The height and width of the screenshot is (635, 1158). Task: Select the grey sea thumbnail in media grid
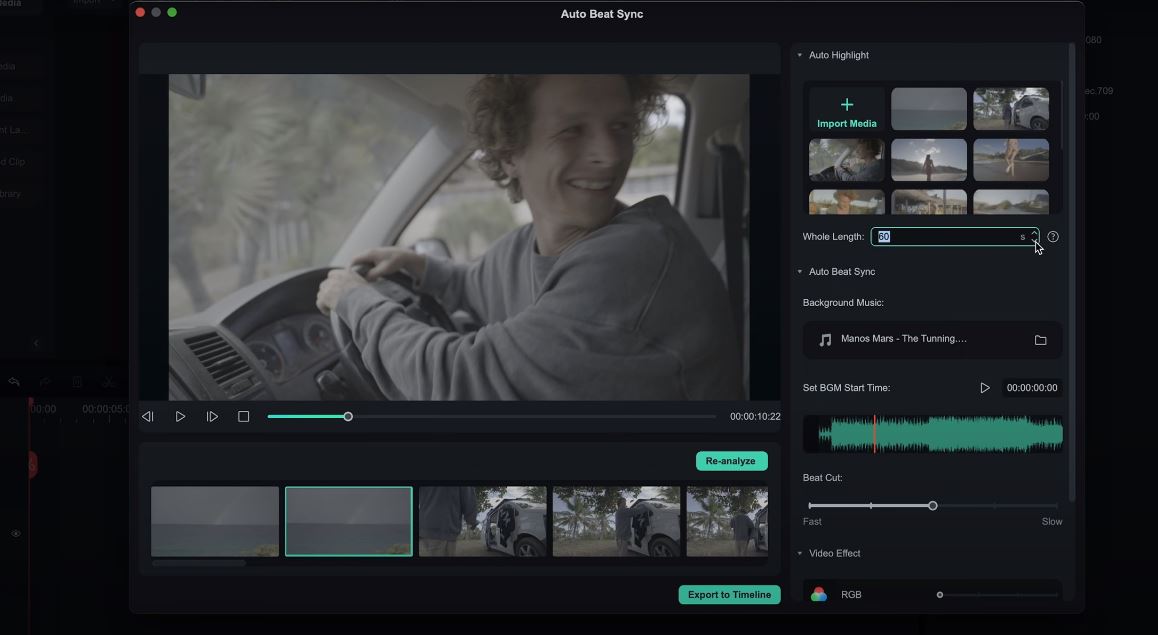pyautogui.click(x=928, y=109)
